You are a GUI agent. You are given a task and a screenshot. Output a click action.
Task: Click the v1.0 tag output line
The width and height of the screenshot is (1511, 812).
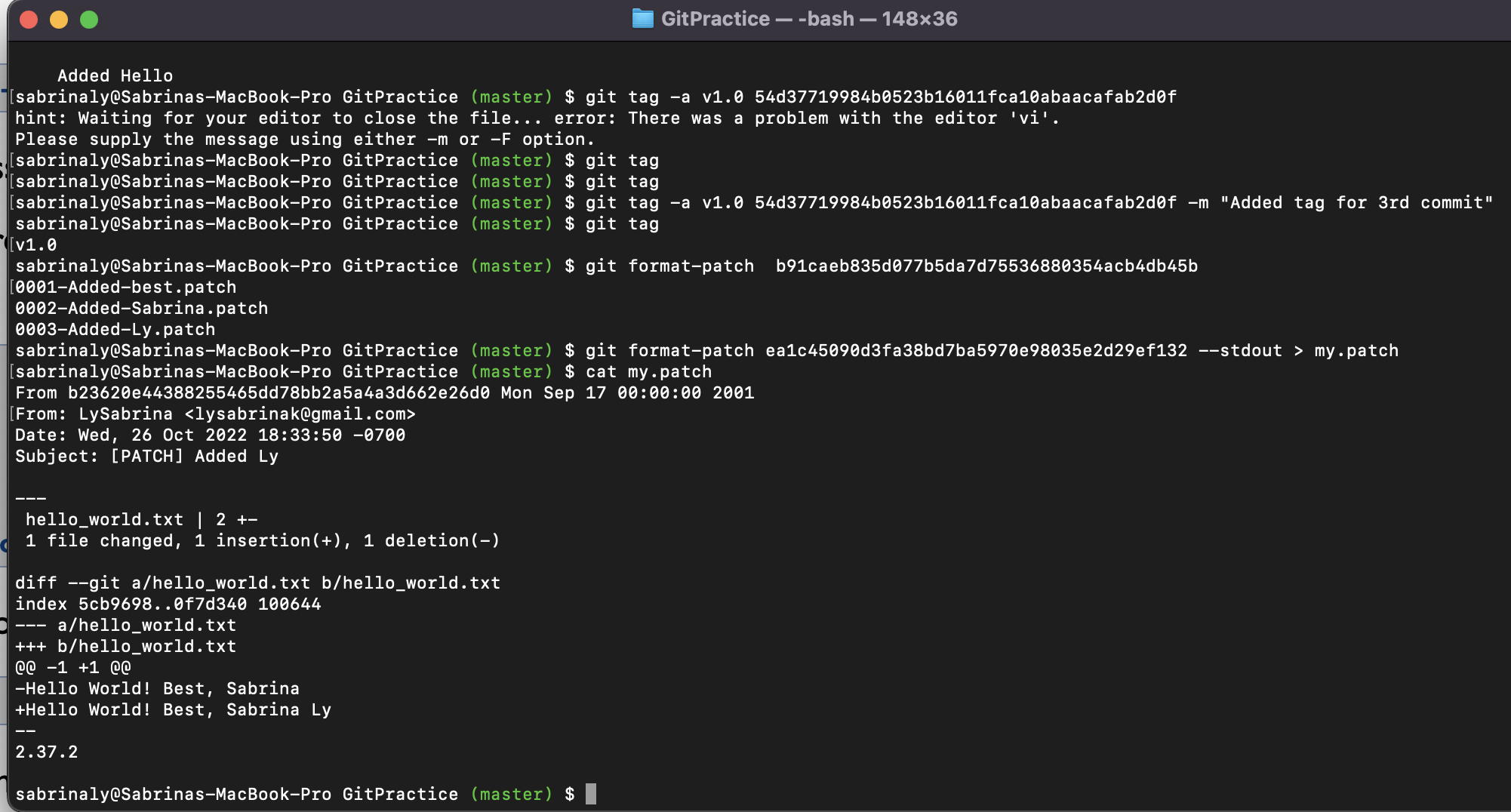(36, 245)
